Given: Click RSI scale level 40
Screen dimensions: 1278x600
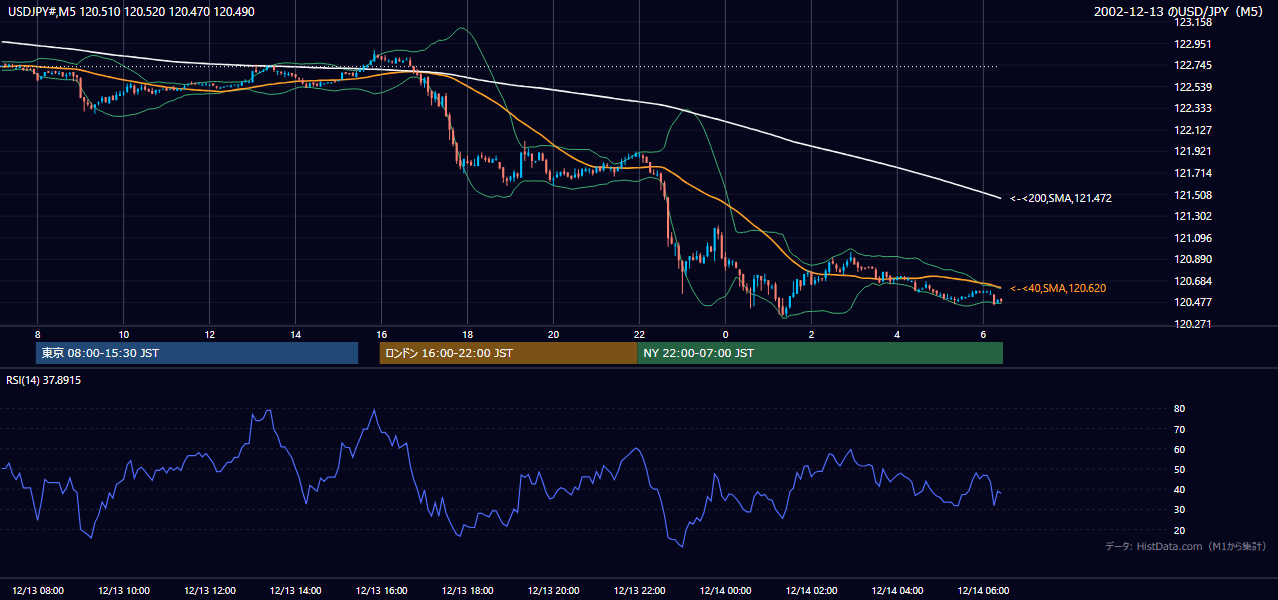Looking at the screenshot, I should tap(1180, 490).
